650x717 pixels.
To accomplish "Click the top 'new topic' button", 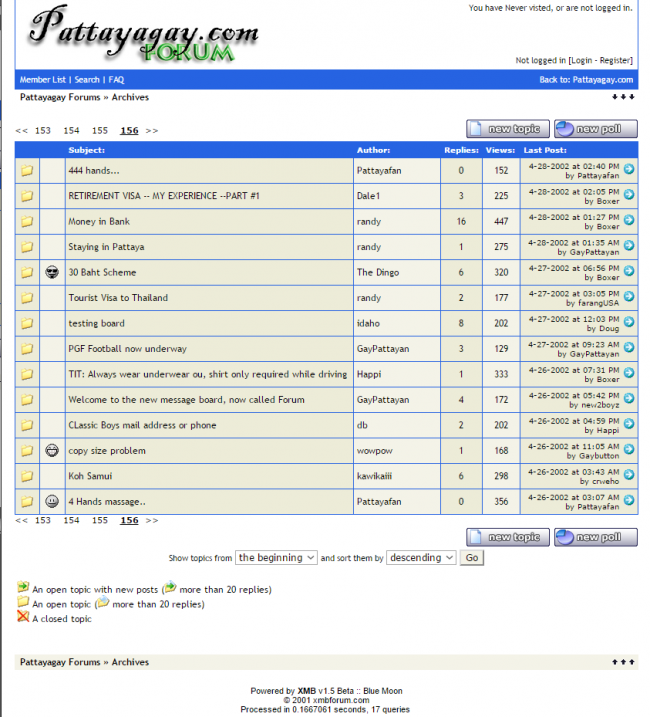I will pyautogui.click(x=508, y=129).
